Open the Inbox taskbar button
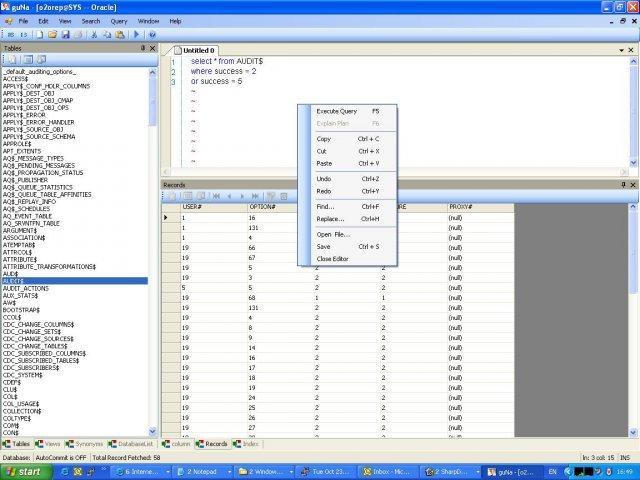Screen dimensions: 640x480 tap(389, 472)
